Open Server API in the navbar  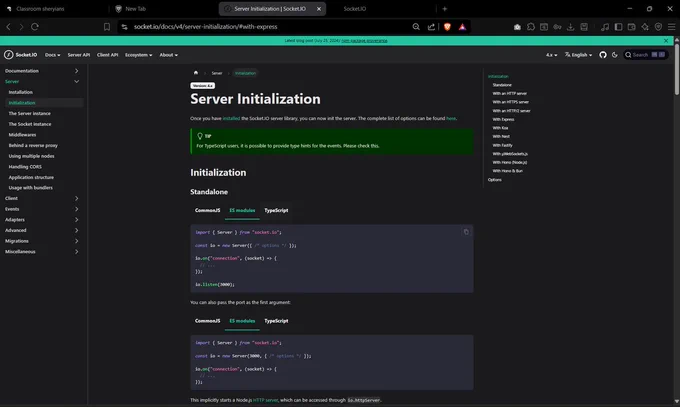(78, 55)
